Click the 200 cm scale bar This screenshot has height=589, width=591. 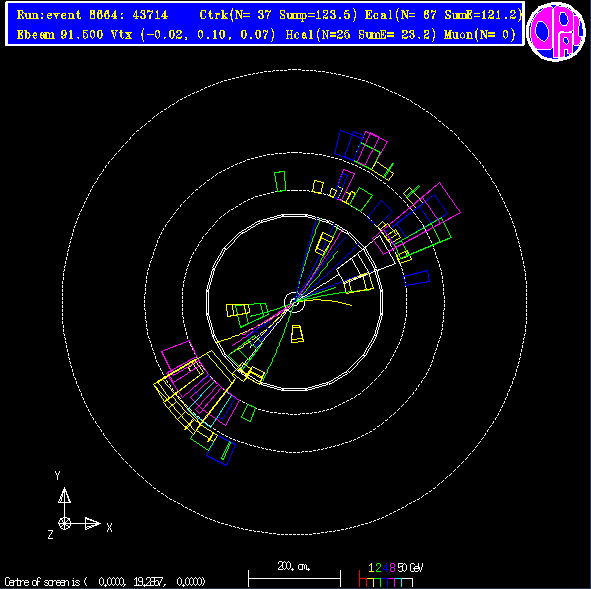tap(294, 578)
